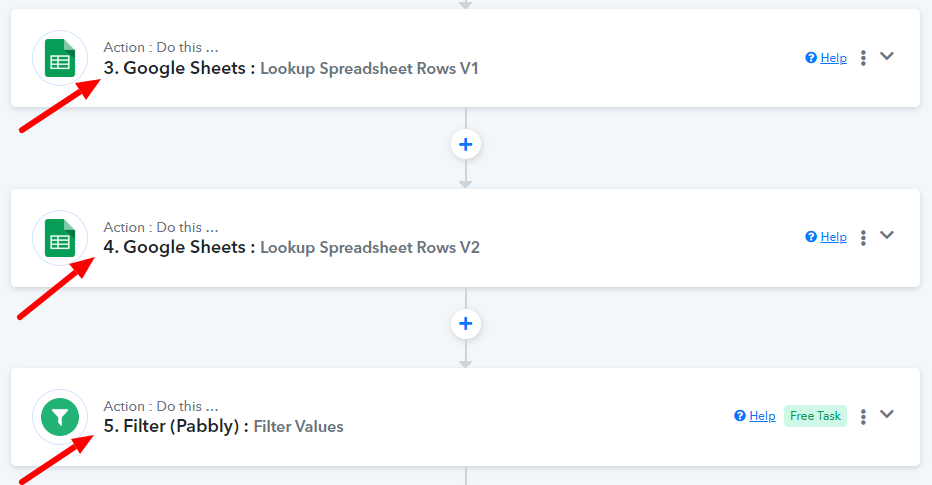Screen dimensions: 932x485
Task: Click the help question-mark icon in step 4
Action: tap(811, 237)
